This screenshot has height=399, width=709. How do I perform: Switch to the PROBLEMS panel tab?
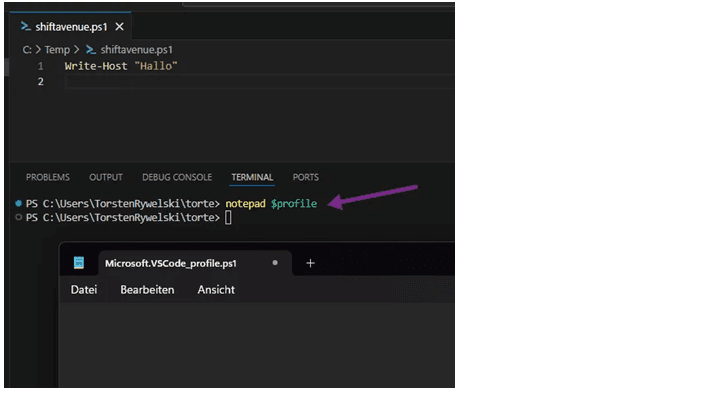click(x=48, y=177)
